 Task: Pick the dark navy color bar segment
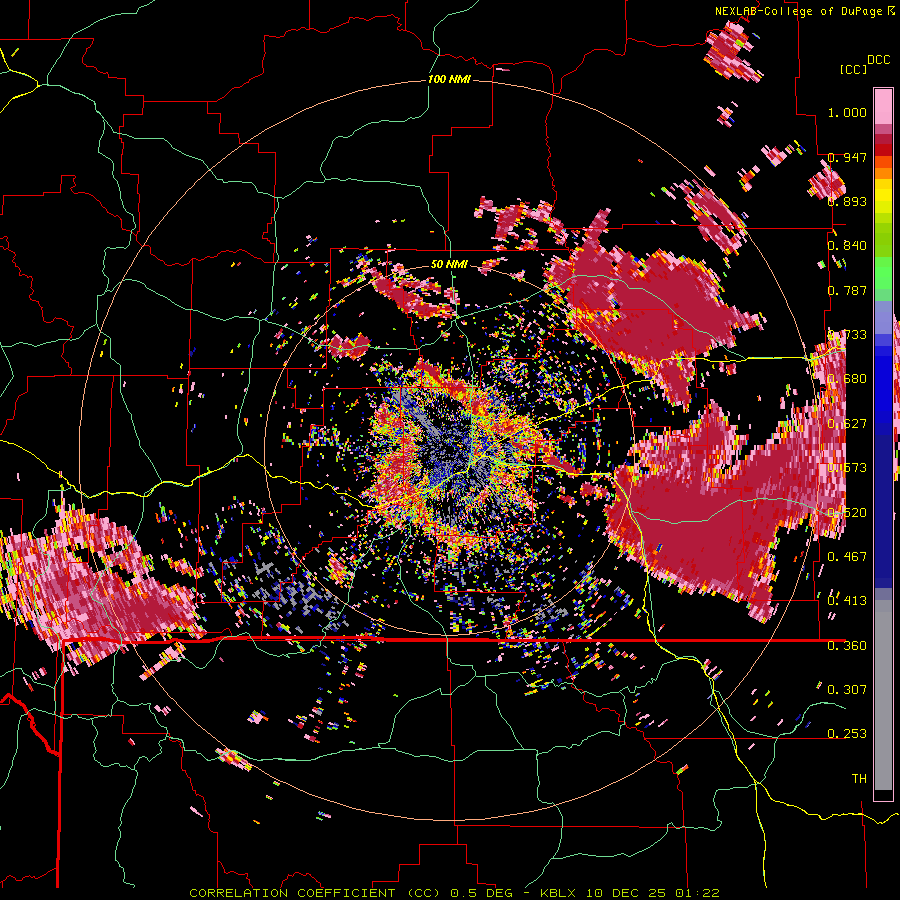pyautogui.click(x=883, y=505)
